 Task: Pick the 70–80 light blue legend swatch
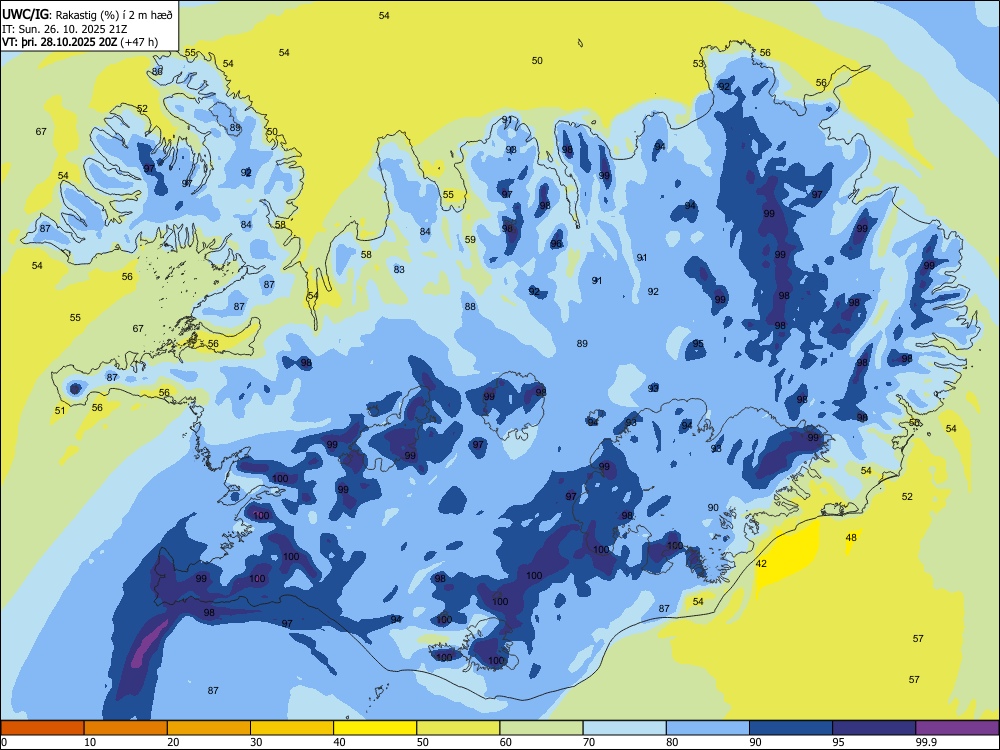[x=624, y=728]
